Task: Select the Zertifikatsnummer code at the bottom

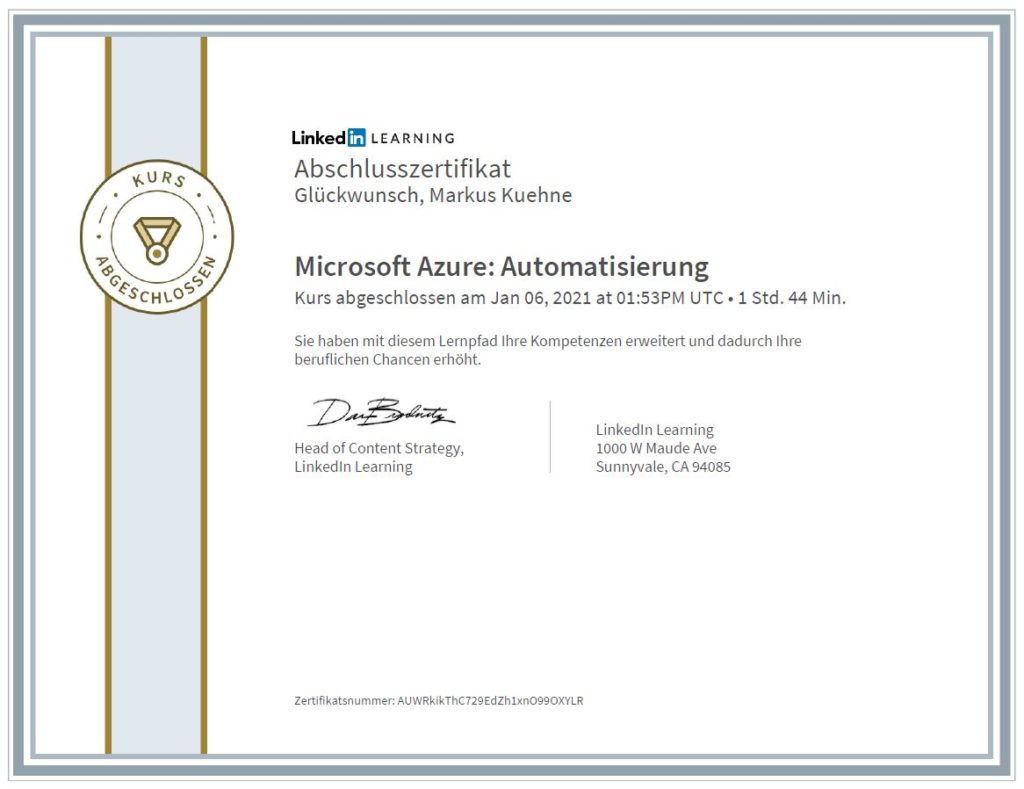Action: coord(490,701)
